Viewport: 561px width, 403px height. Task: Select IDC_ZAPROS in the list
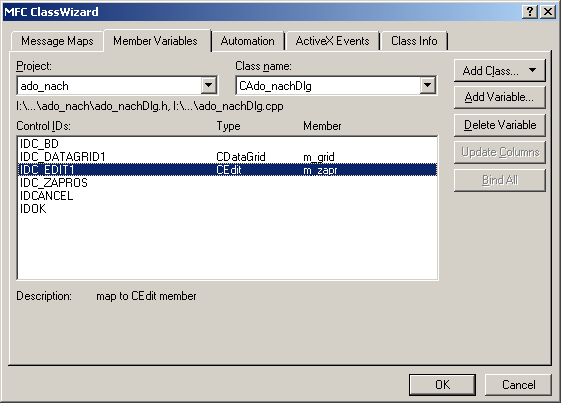point(227,183)
